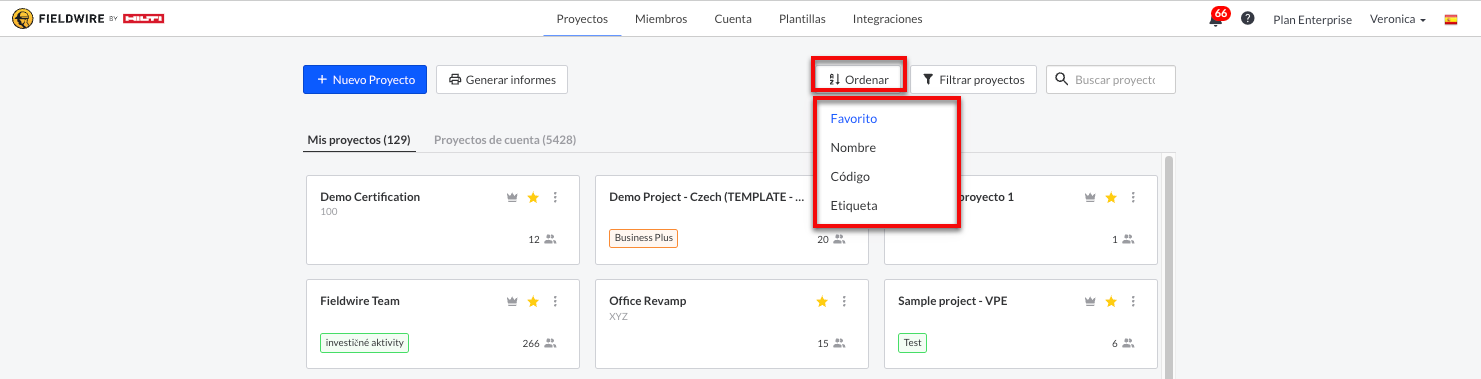This screenshot has height=379, width=1481.
Task: Open three-dot menu on Demo Certification card
Action: (x=556, y=197)
